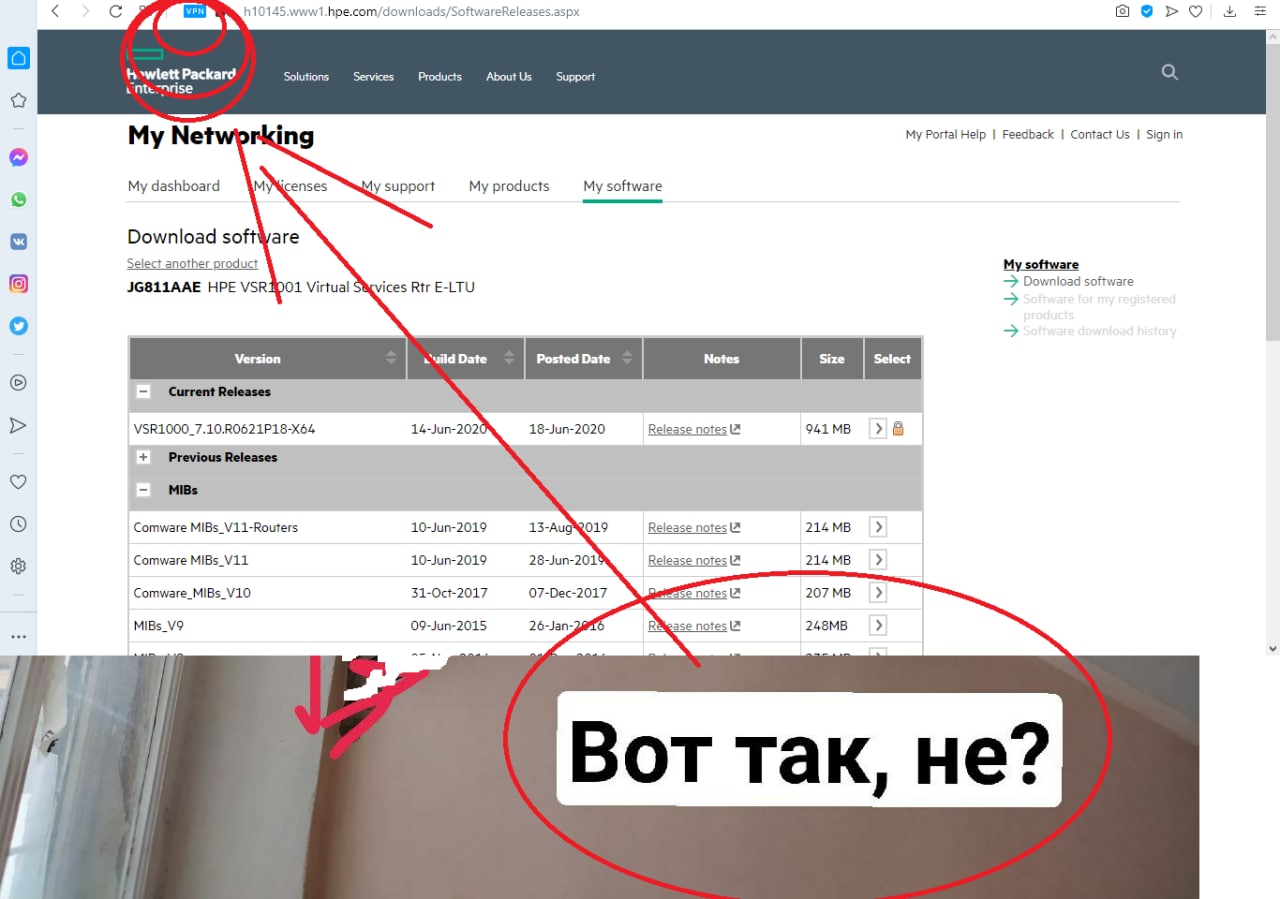Open the Products menu
Viewport: 1280px width, 899px height.
pyautogui.click(x=440, y=77)
